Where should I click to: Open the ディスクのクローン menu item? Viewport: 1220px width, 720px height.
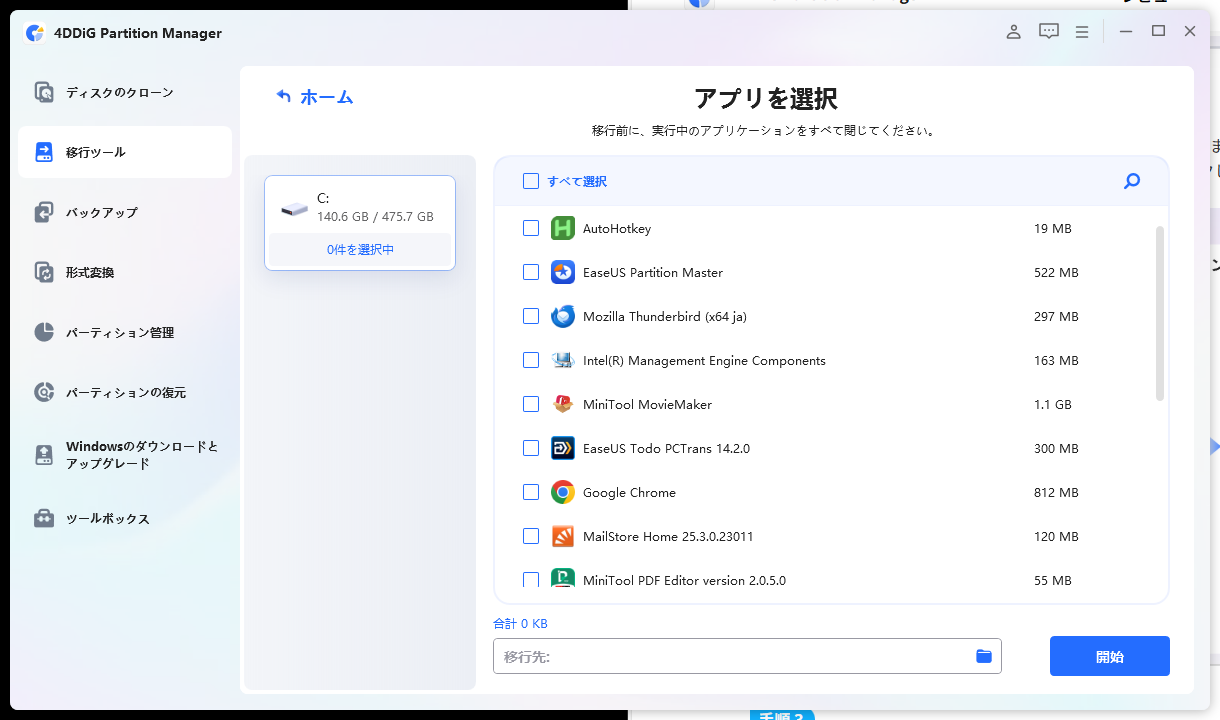click(x=125, y=93)
